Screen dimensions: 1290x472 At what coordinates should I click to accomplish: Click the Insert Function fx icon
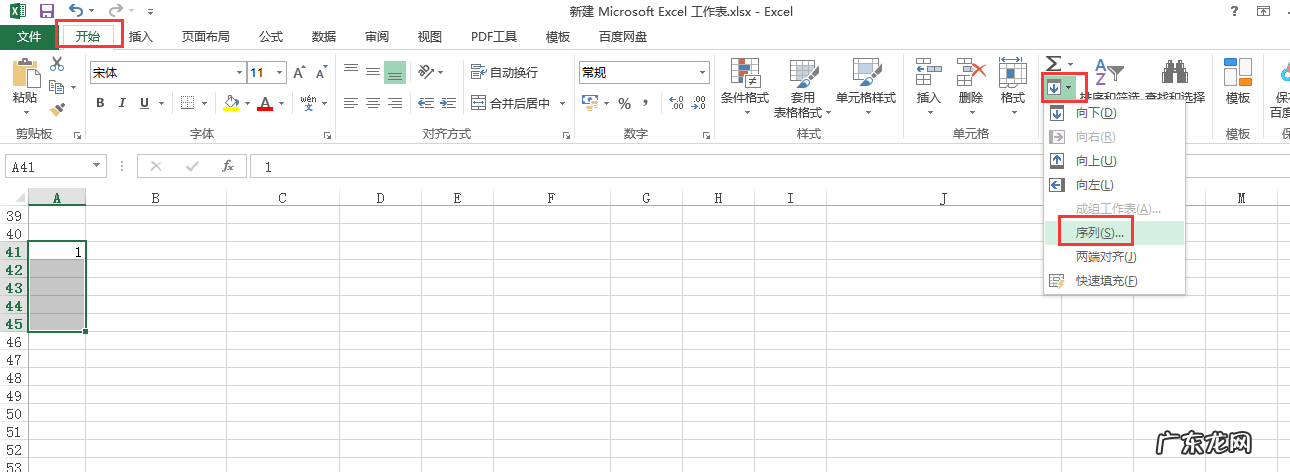(228, 166)
